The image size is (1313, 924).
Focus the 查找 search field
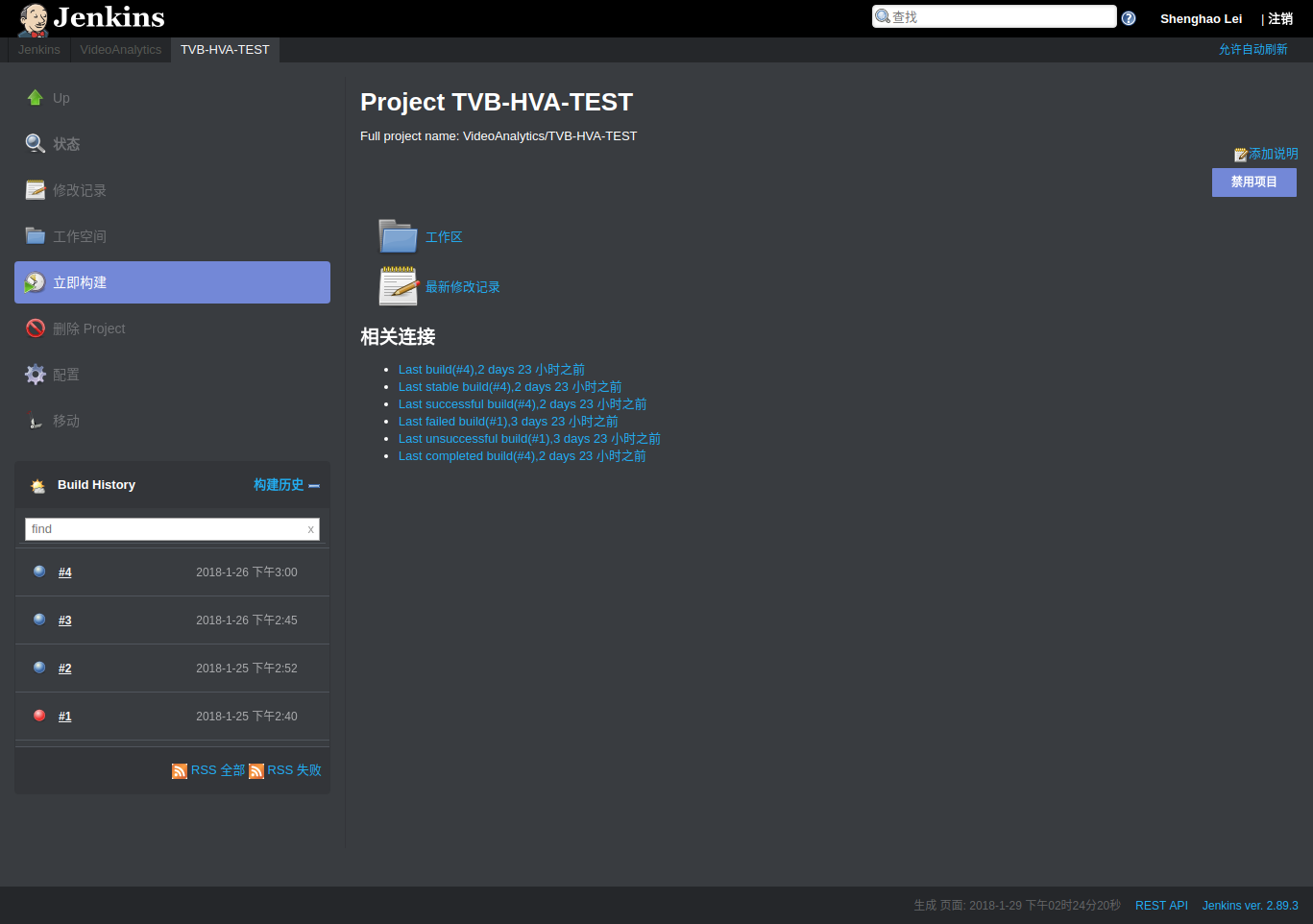[994, 16]
